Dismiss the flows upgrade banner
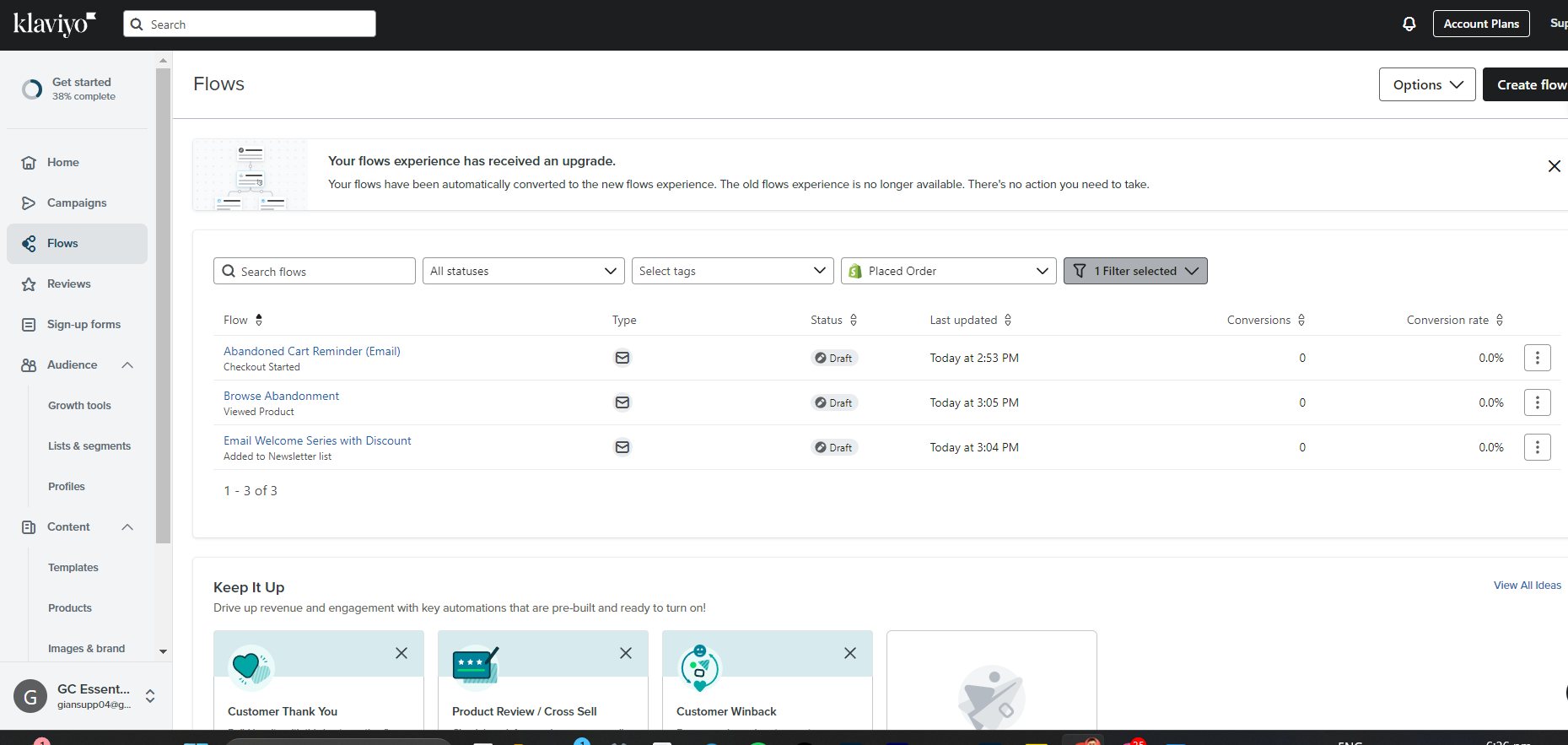 (1554, 166)
